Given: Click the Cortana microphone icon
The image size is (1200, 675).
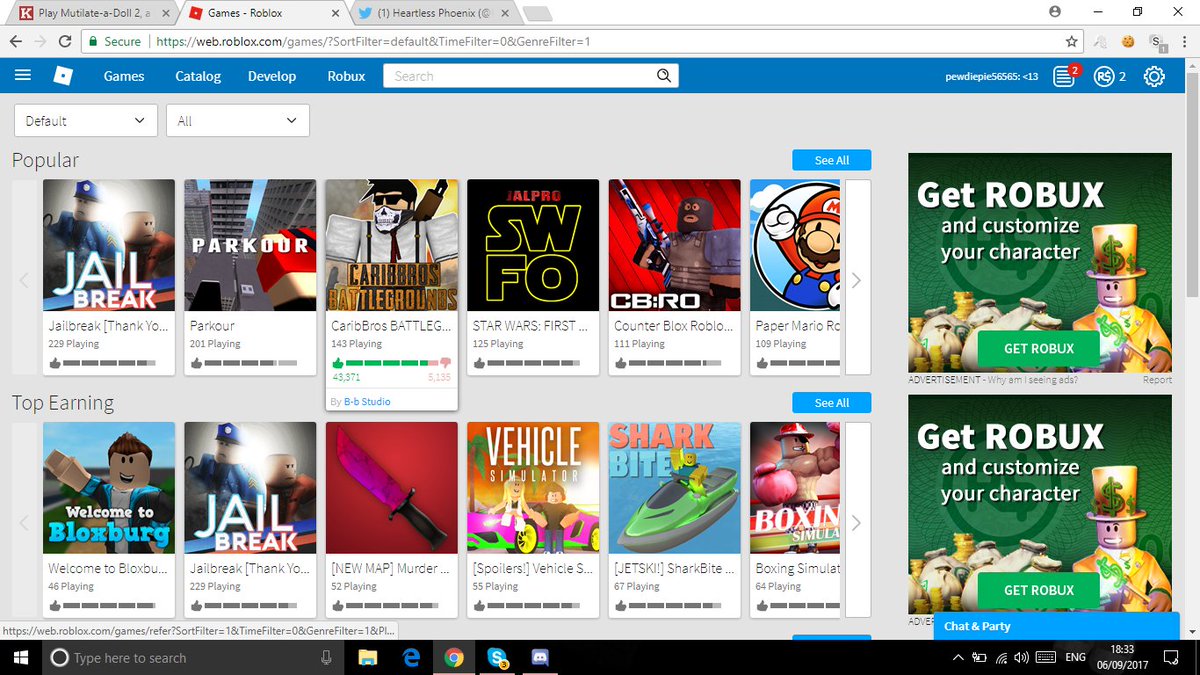Looking at the screenshot, I should pos(326,657).
